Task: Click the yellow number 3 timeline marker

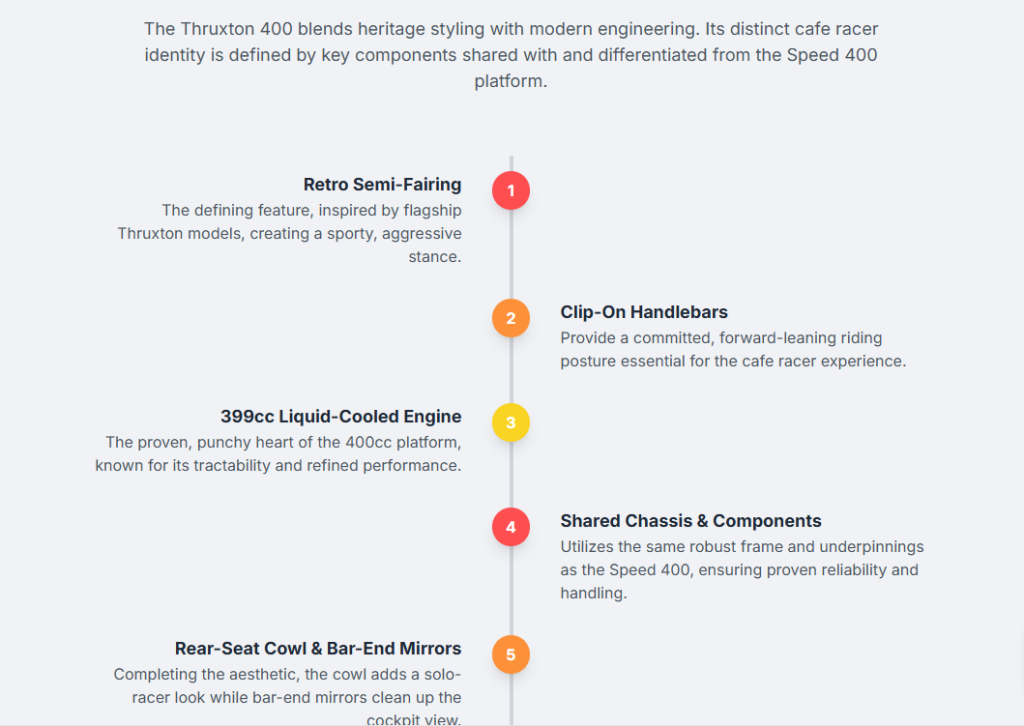Action: click(511, 422)
